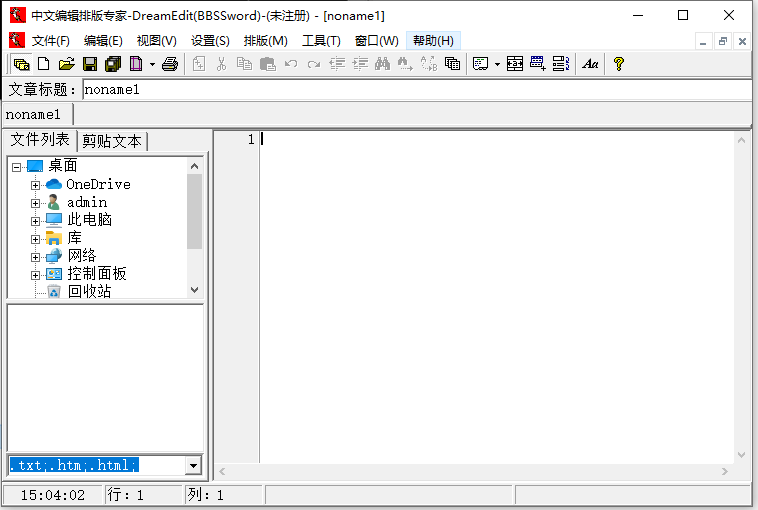Expand the OneDrive tree node
758x510 pixels.
(x=35, y=185)
